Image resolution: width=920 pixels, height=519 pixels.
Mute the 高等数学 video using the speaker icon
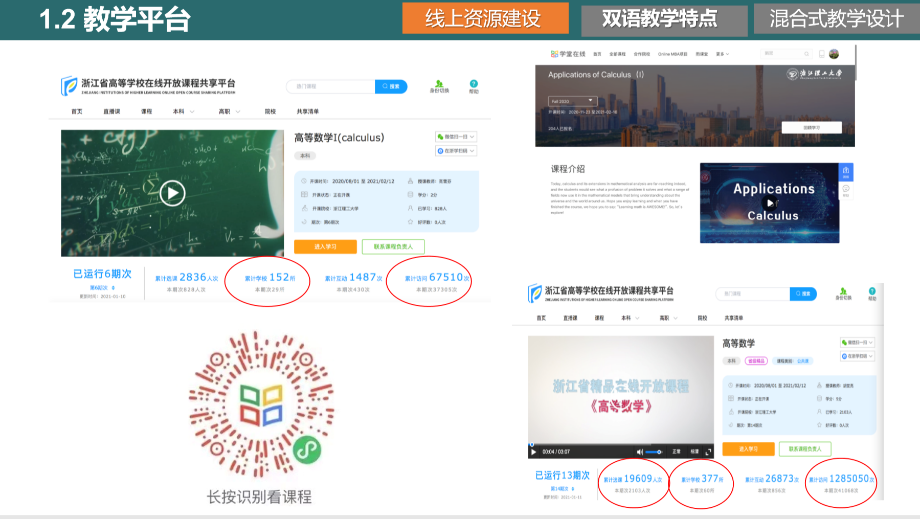click(x=640, y=452)
